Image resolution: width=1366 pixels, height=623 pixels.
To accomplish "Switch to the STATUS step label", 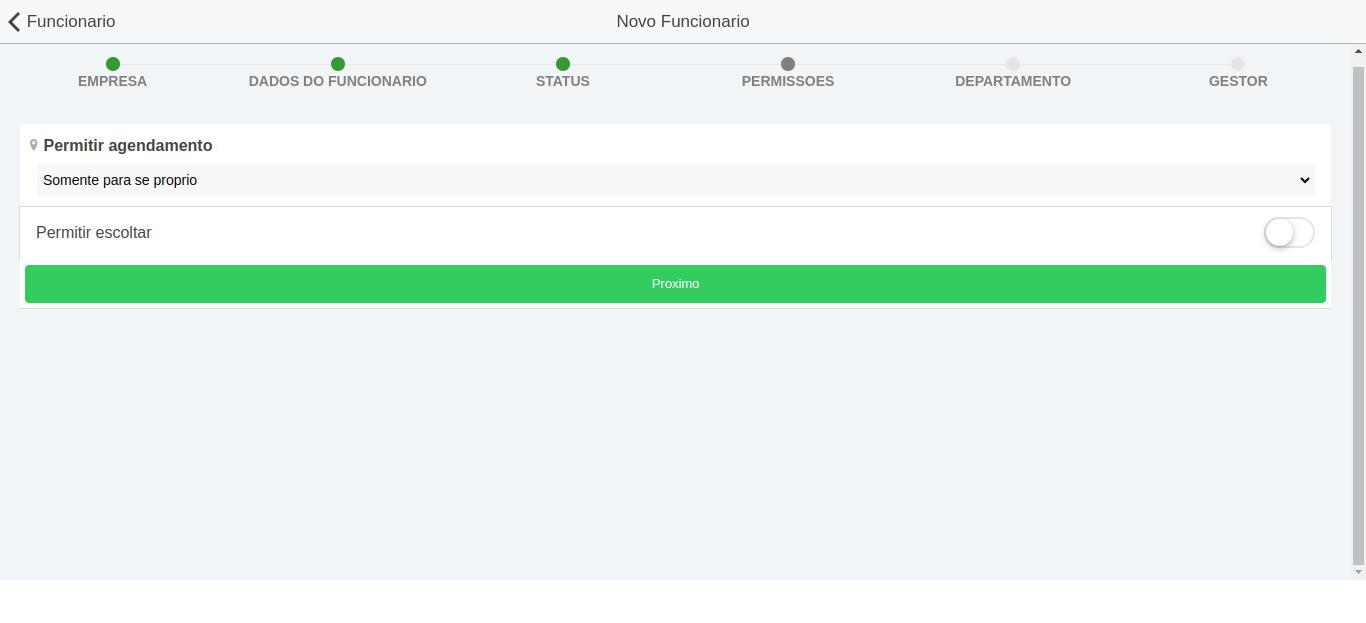I will click(563, 82).
